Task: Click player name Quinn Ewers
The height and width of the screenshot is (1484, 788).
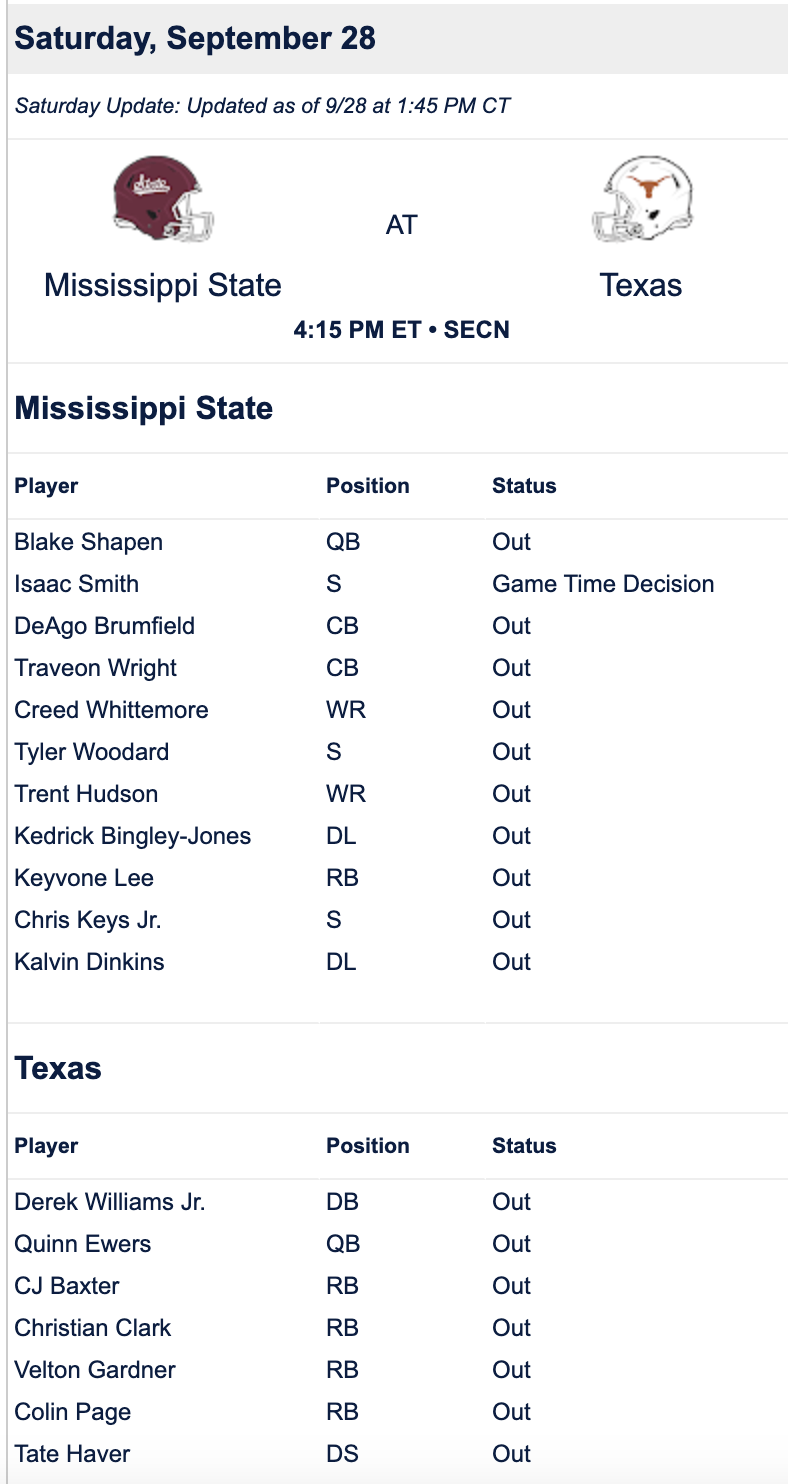Action: [83, 1244]
